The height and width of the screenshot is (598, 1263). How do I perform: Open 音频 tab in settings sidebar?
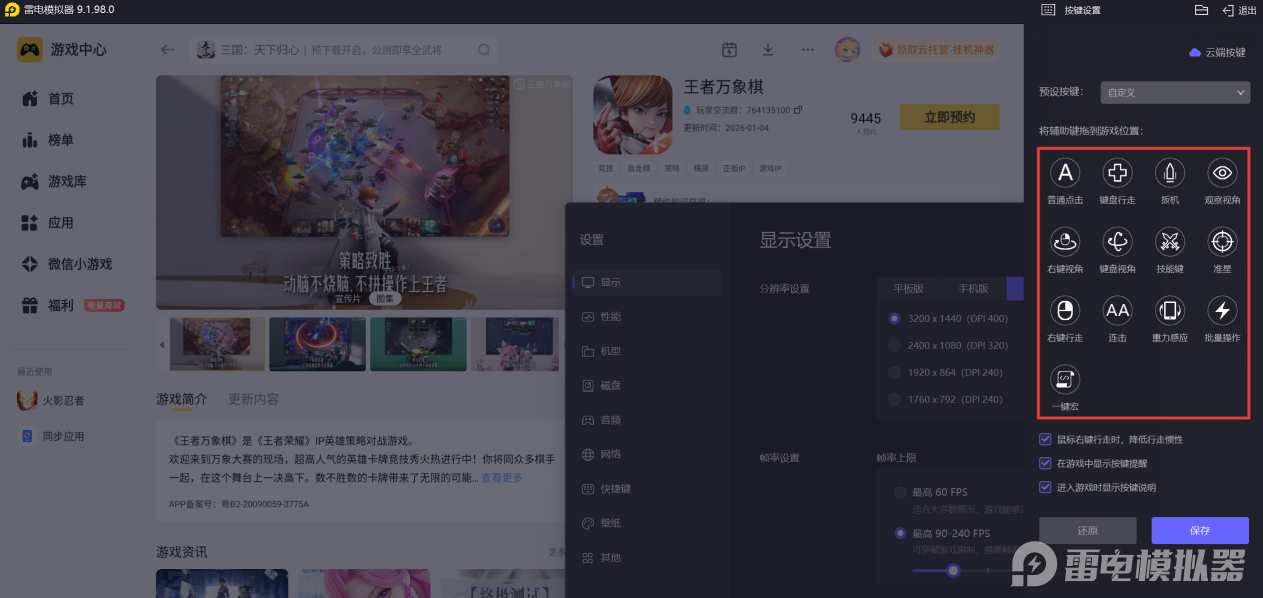pos(647,420)
